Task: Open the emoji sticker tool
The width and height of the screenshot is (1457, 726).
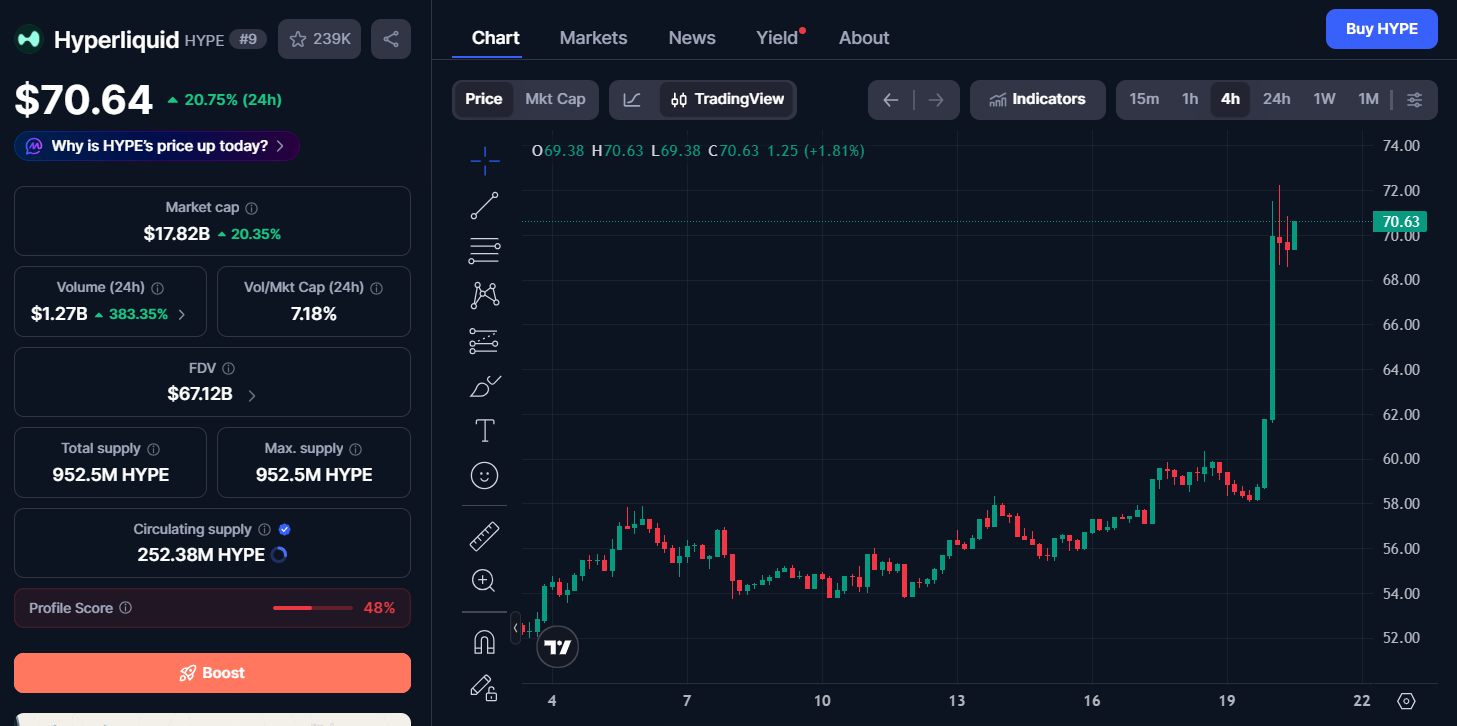Action: click(x=485, y=476)
